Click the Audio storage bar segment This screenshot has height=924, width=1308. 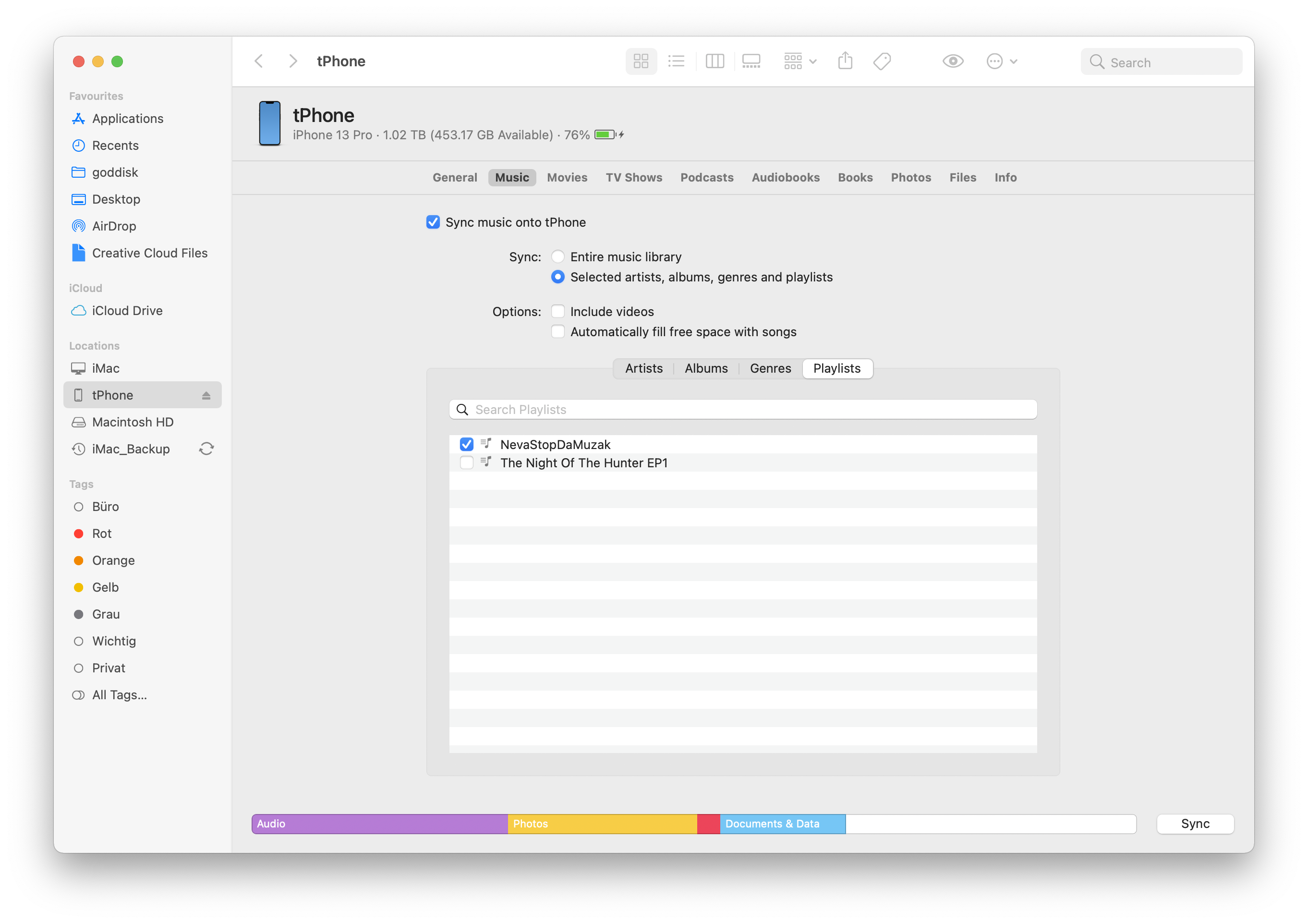tap(379, 824)
